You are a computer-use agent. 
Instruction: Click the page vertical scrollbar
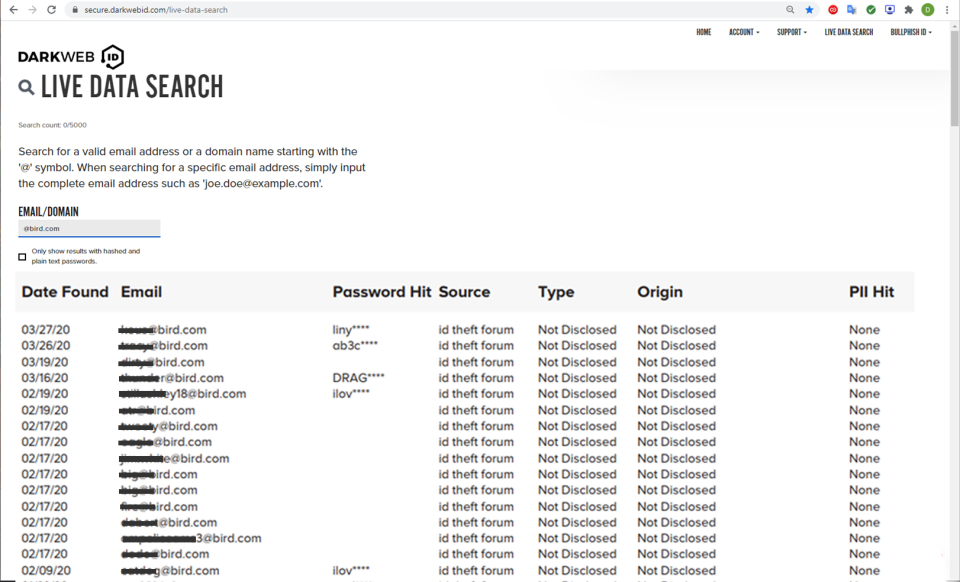[x=954, y=76]
